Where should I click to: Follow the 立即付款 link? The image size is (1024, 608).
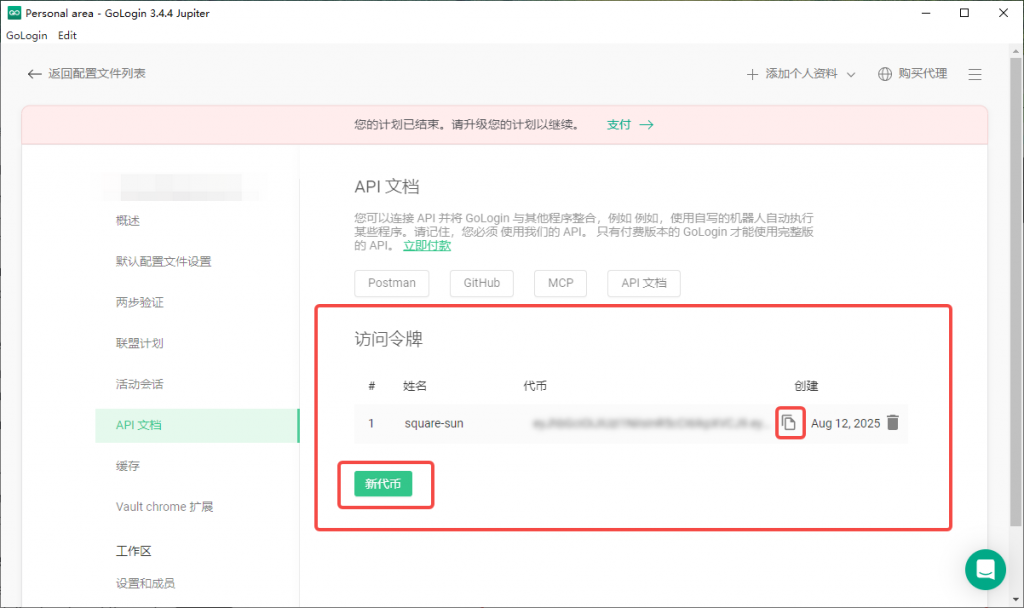tap(427, 246)
